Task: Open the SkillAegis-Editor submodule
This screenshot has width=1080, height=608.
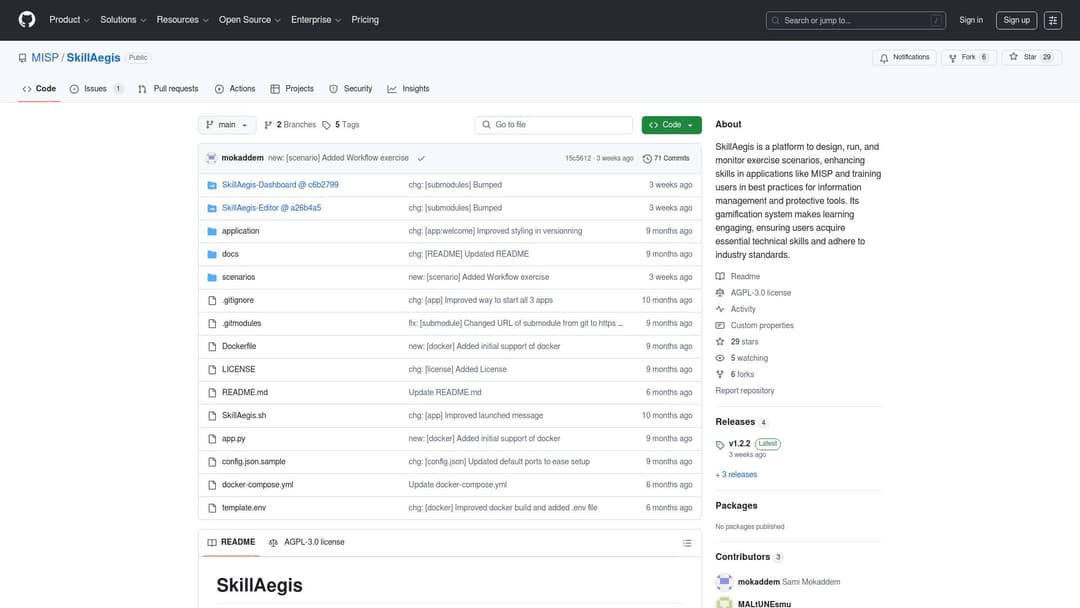Action: pyautogui.click(x=271, y=208)
